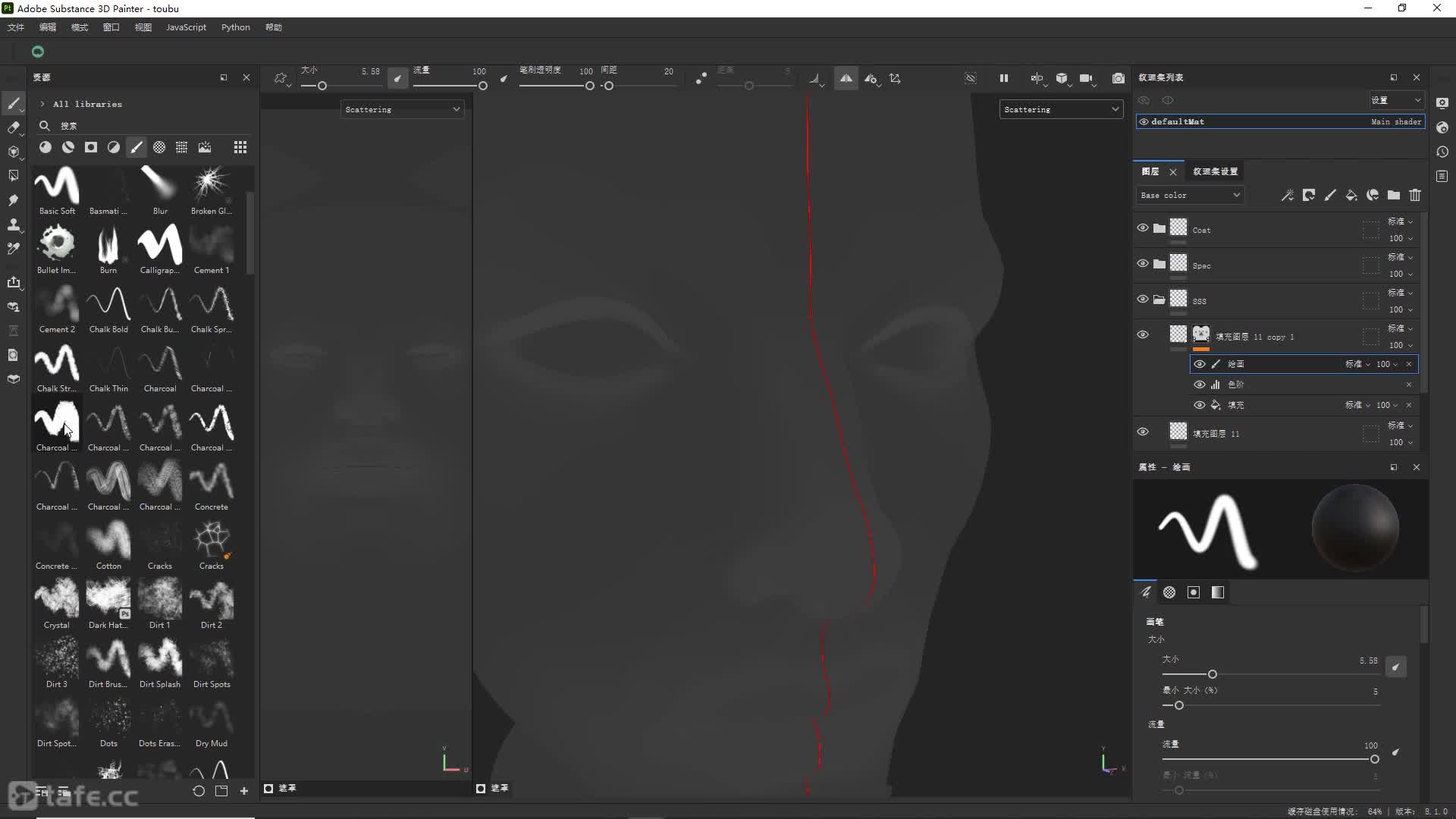Open blend mode dropdown of 填充 effect
This screenshot has height=819, width=1456.
coord(1357,405)
